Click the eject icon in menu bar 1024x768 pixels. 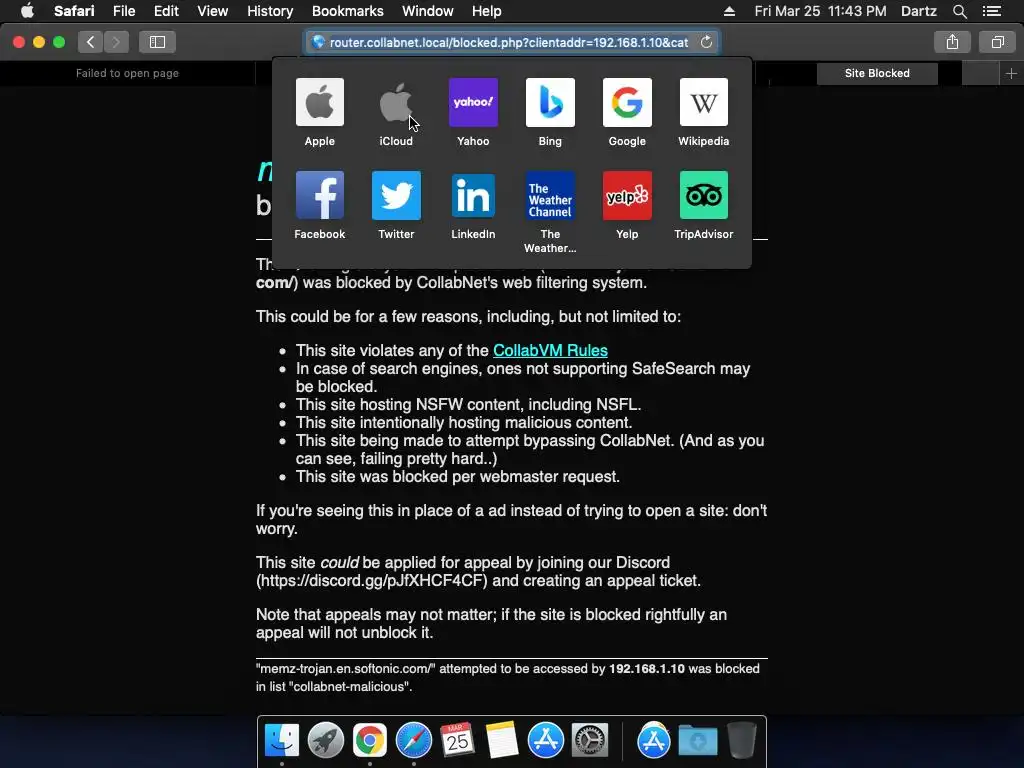pyautogui.click(x=729, y=11)
